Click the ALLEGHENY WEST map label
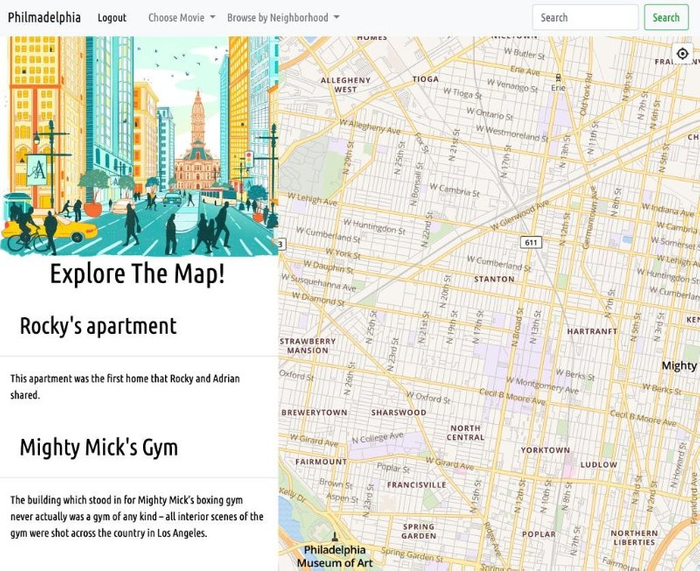 tap(346, 85)
